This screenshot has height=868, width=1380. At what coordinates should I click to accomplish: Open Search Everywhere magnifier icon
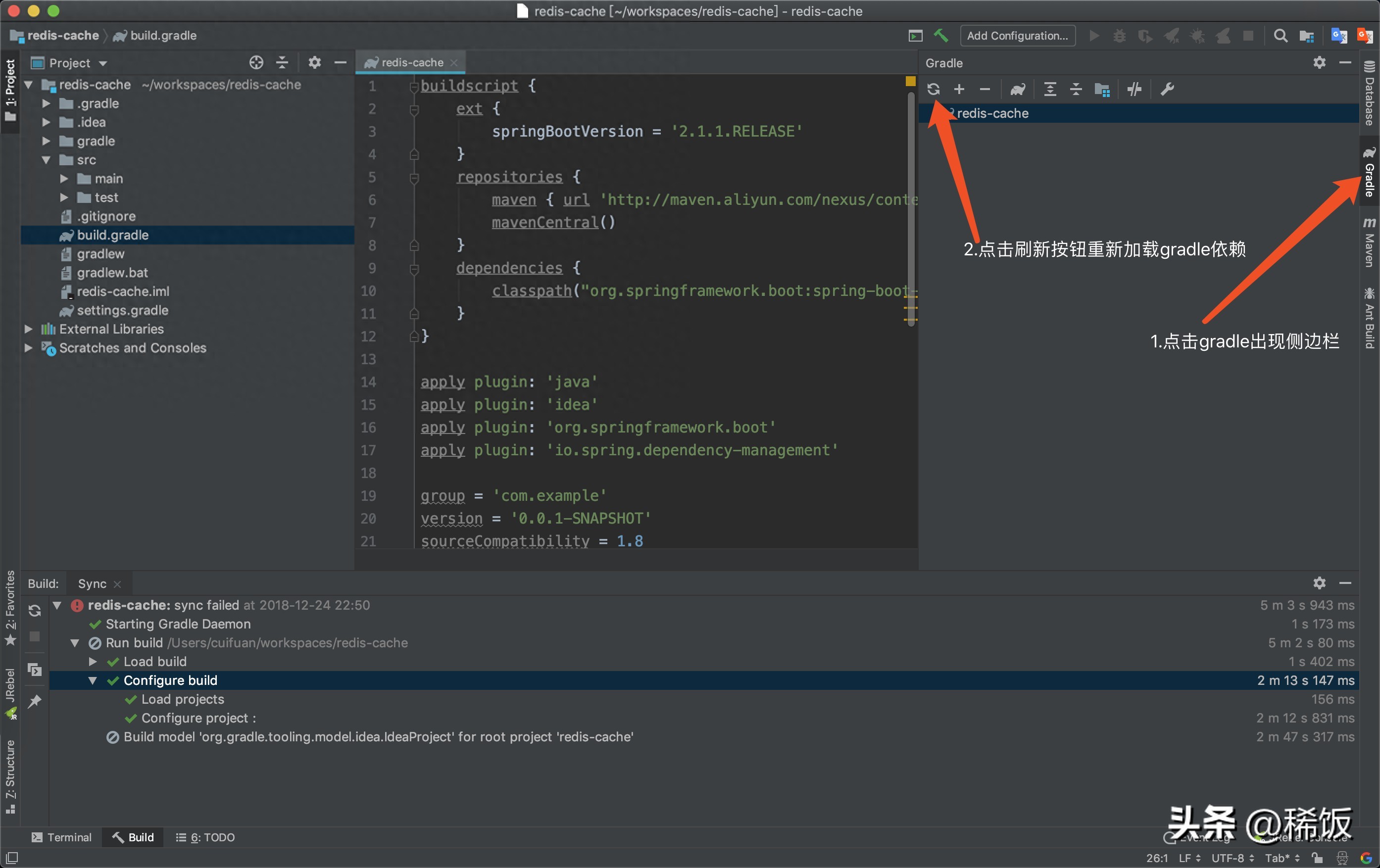[x=1281, y=36]
